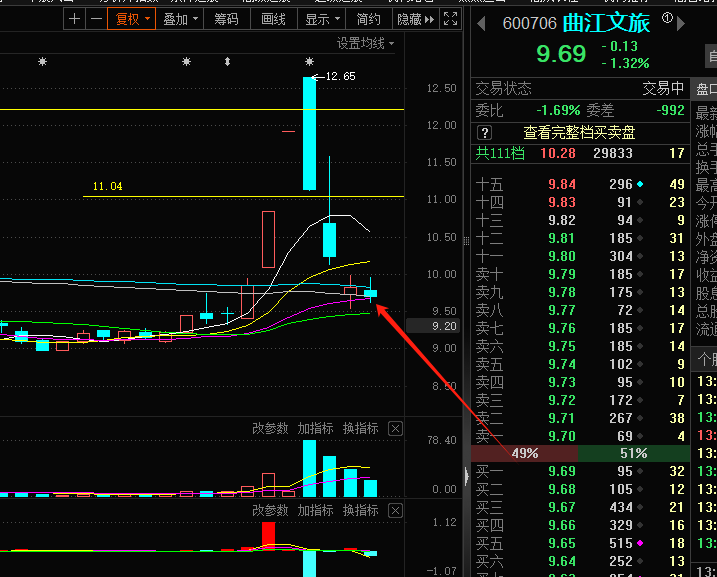Image resolution: width=717 pixels, height=577 pixels.
Task: Click cyan diamond in 十五 row
Action: (640, 184)
